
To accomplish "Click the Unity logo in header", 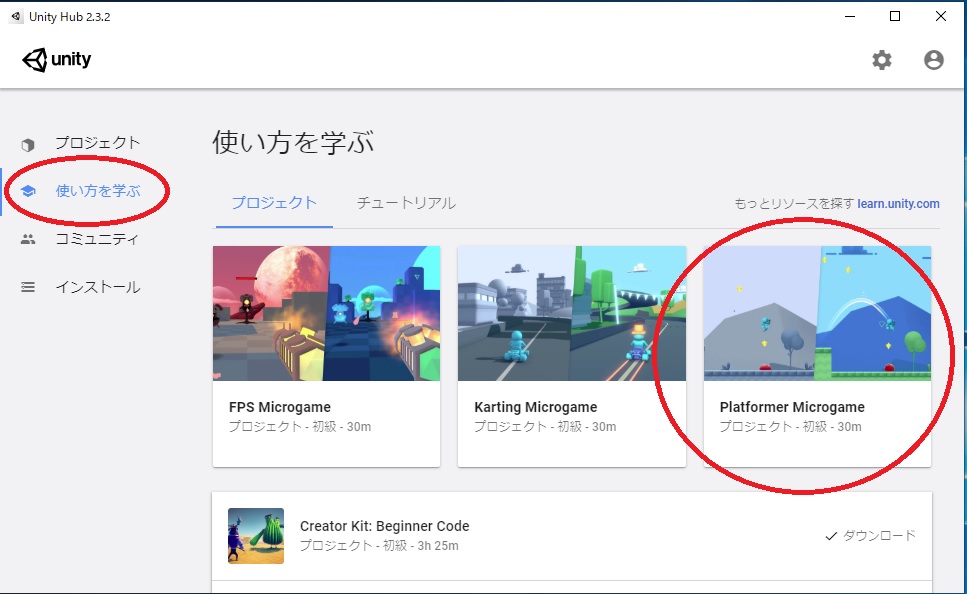I will 57,60.
